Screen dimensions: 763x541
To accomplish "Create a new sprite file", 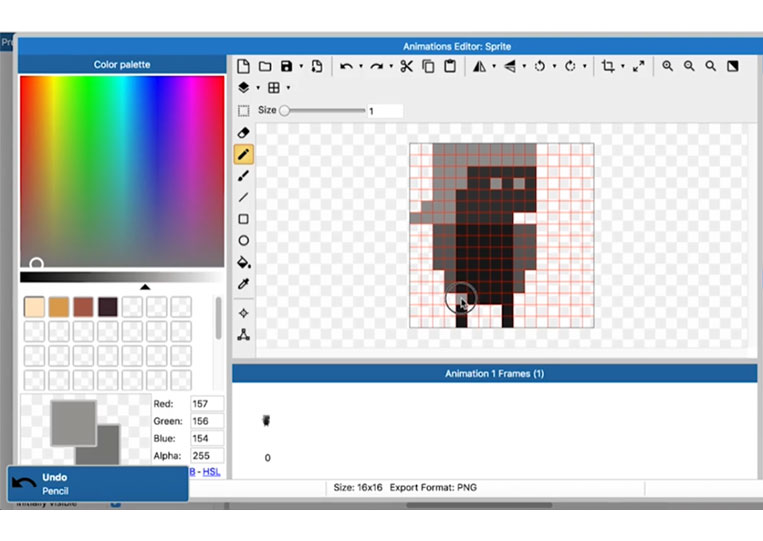I will point(243,66).
